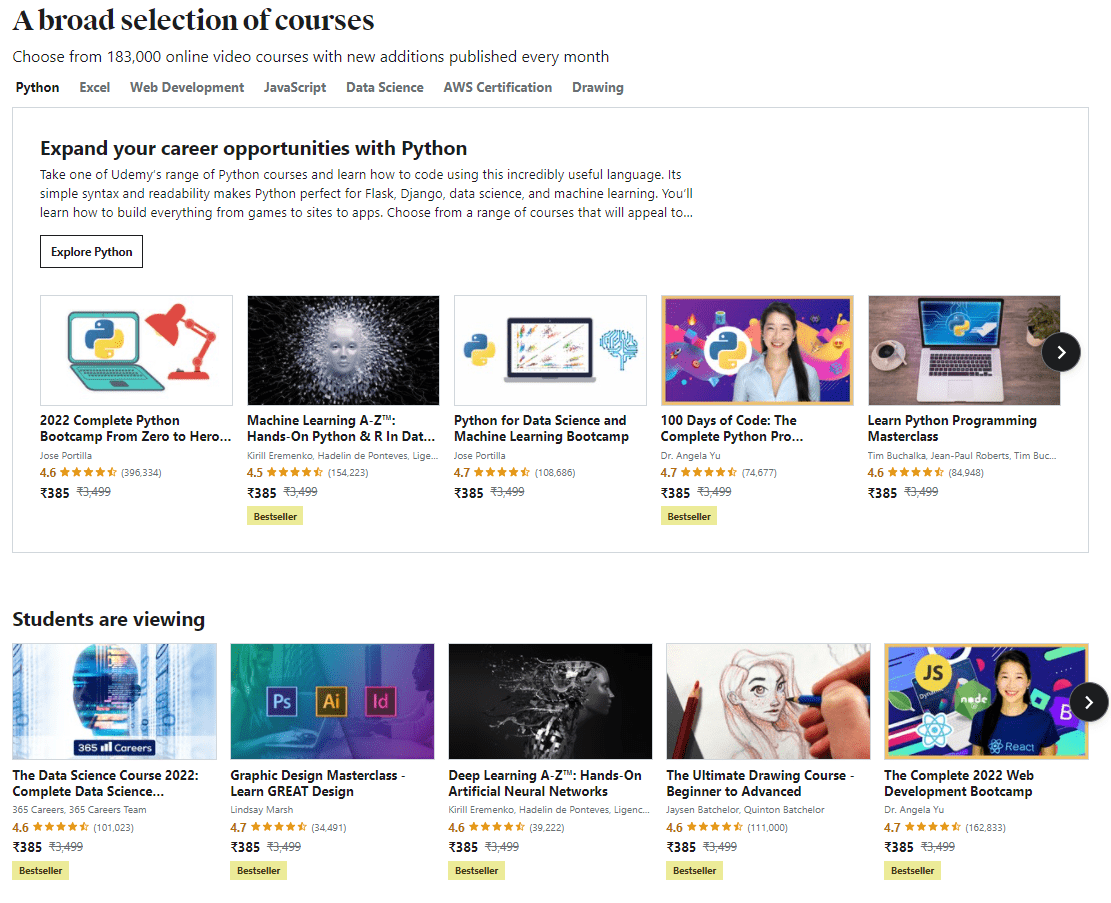The width and height of the screenshot is (1111, 903).
Task: Click the Ultimate Drawing Course thumbnail
Action: click(767, 701)
